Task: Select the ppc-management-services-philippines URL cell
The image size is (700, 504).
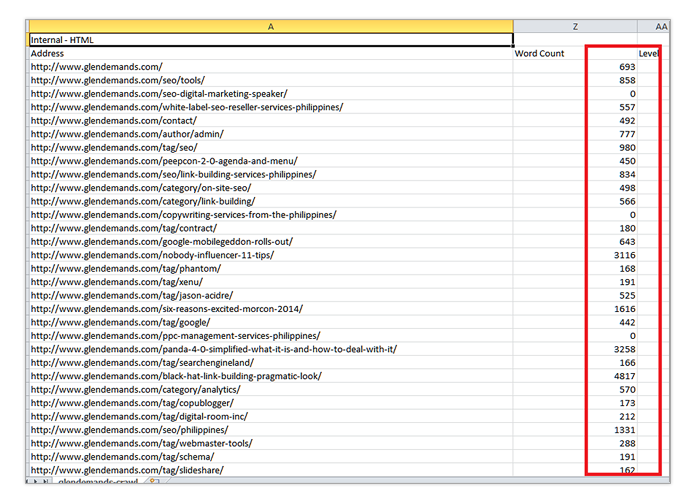Action: (271, 336)
